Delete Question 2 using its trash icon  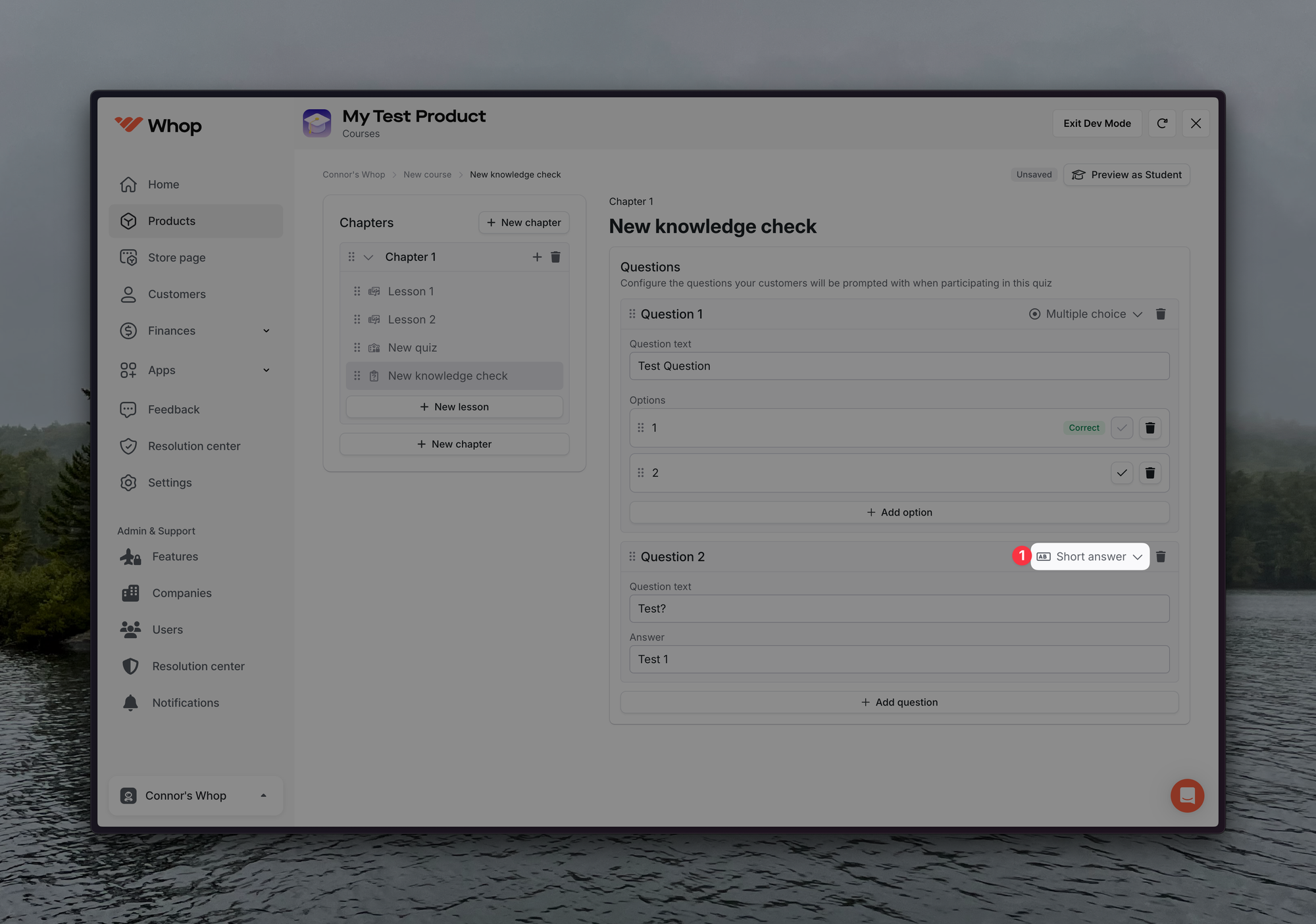(x=1161, y=557)
